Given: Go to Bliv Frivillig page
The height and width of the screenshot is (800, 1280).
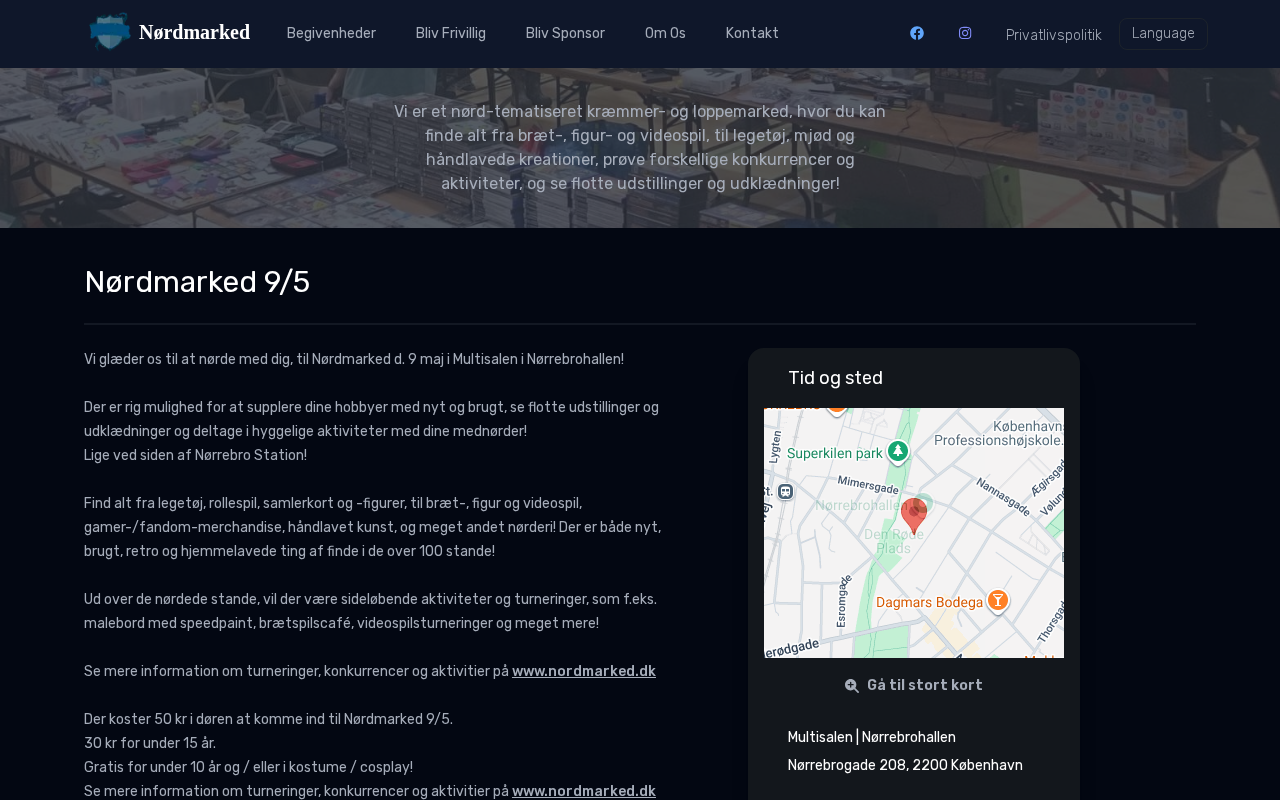Looking at the screenshot, I should point(451,34).
